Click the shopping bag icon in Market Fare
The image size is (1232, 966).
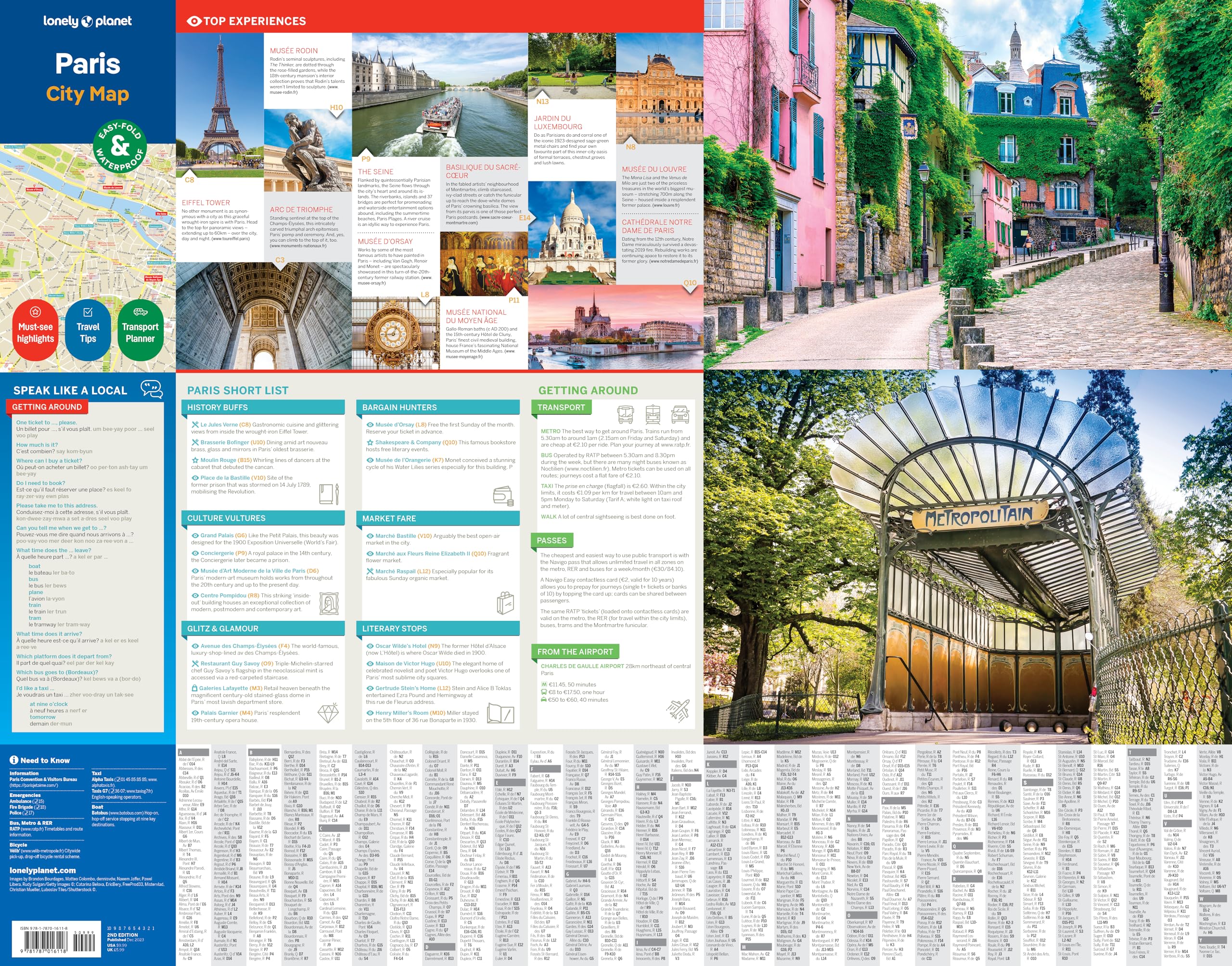point(505,603)
